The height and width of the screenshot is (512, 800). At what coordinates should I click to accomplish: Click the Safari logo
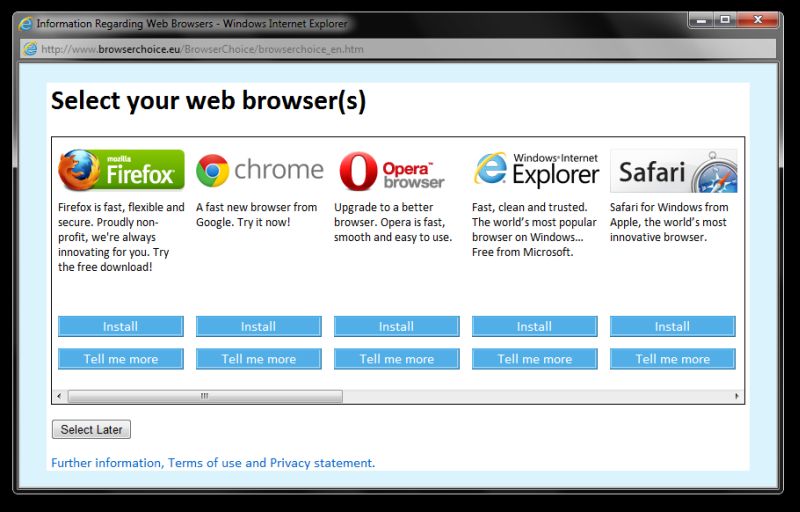tap(673, 171)
